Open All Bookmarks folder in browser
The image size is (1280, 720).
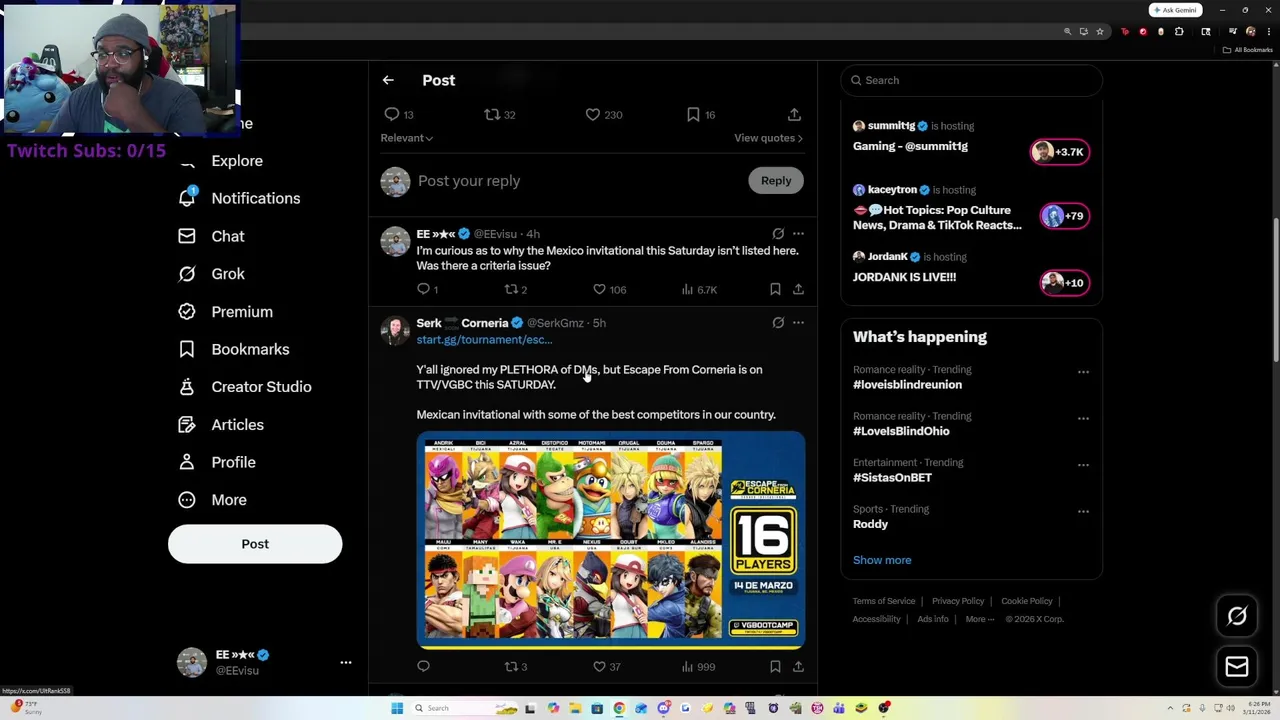point(1248,50)
